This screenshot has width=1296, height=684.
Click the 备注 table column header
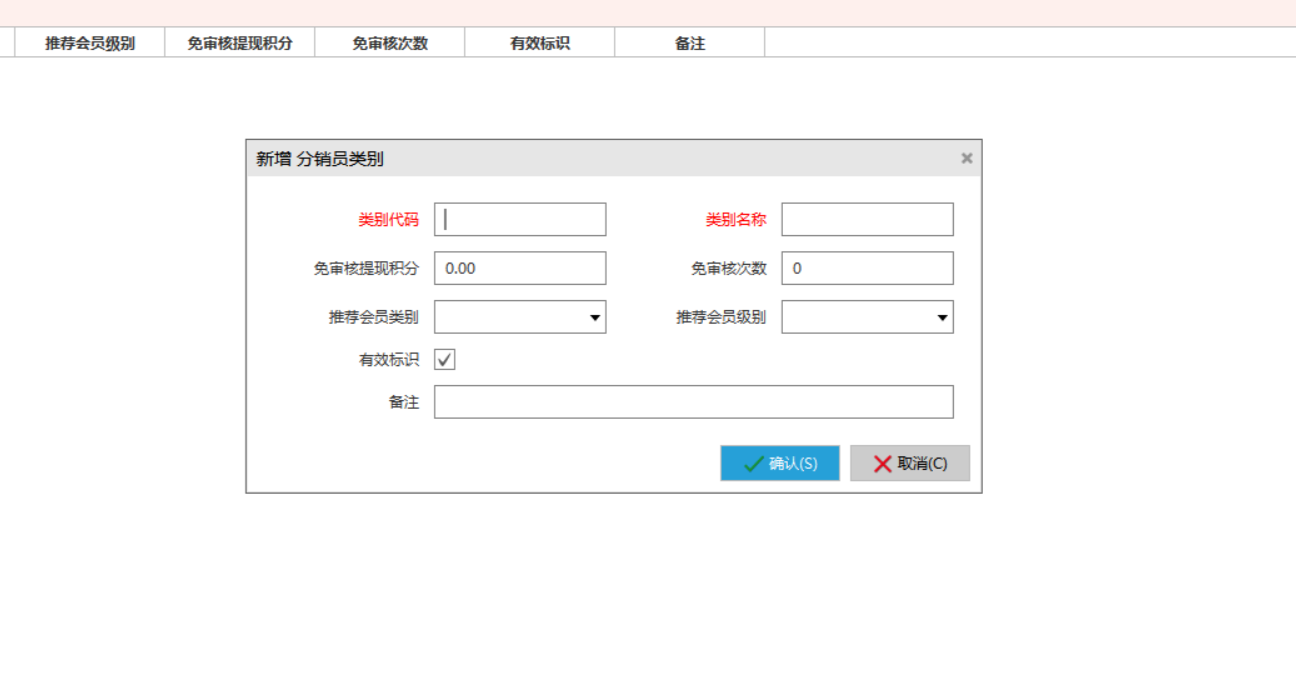coord(690,43)
